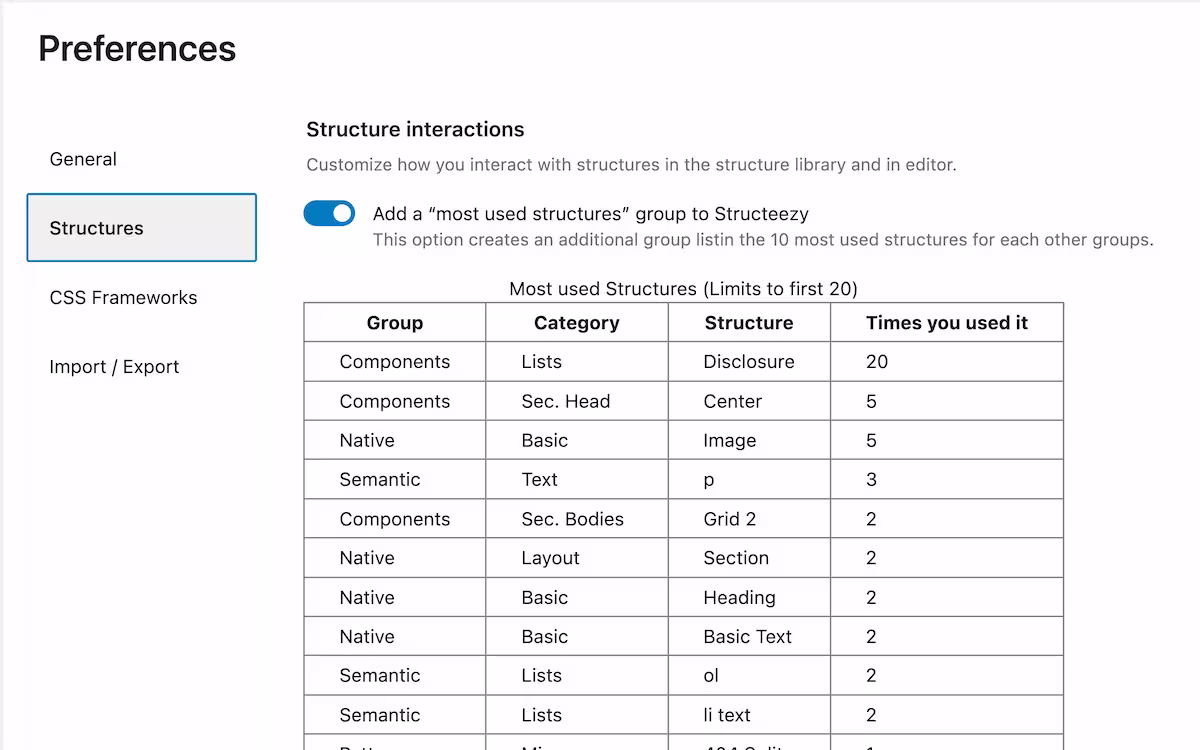Switch to the CSS Frameworks tab
Viewport: 1200px width, 750px height.
tap(123, 297)
